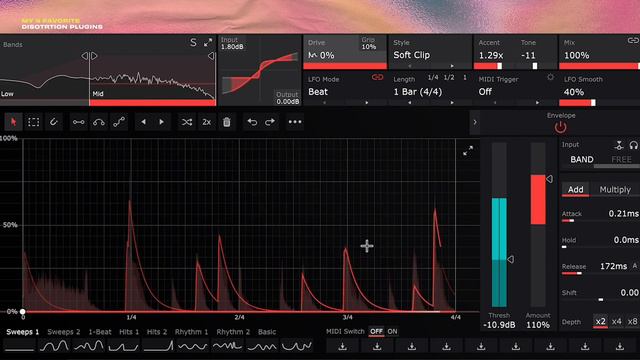This screenshot has height=360, width=640.
Task: Open the Soft Clip style selector
Action: pyautogui.click(x=411, y=55)
